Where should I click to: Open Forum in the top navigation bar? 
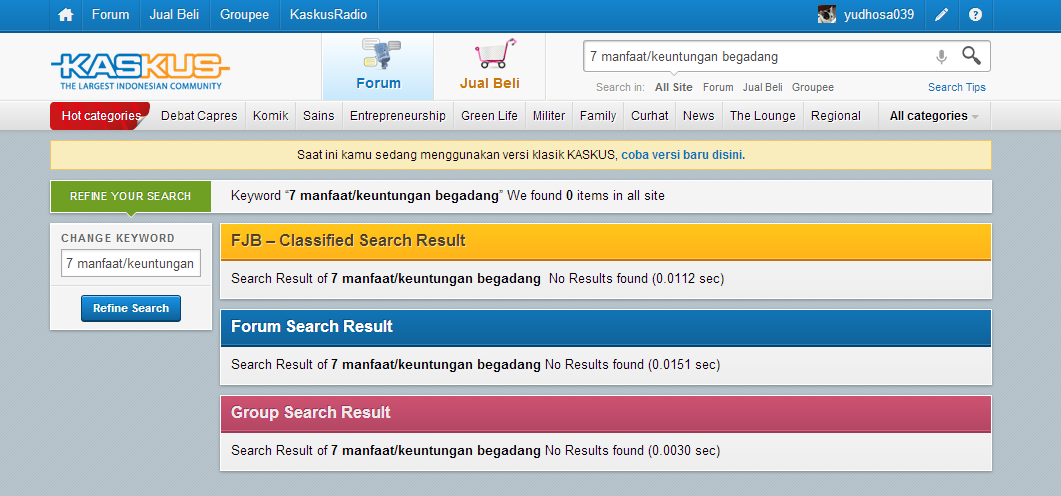click(110, 15)
